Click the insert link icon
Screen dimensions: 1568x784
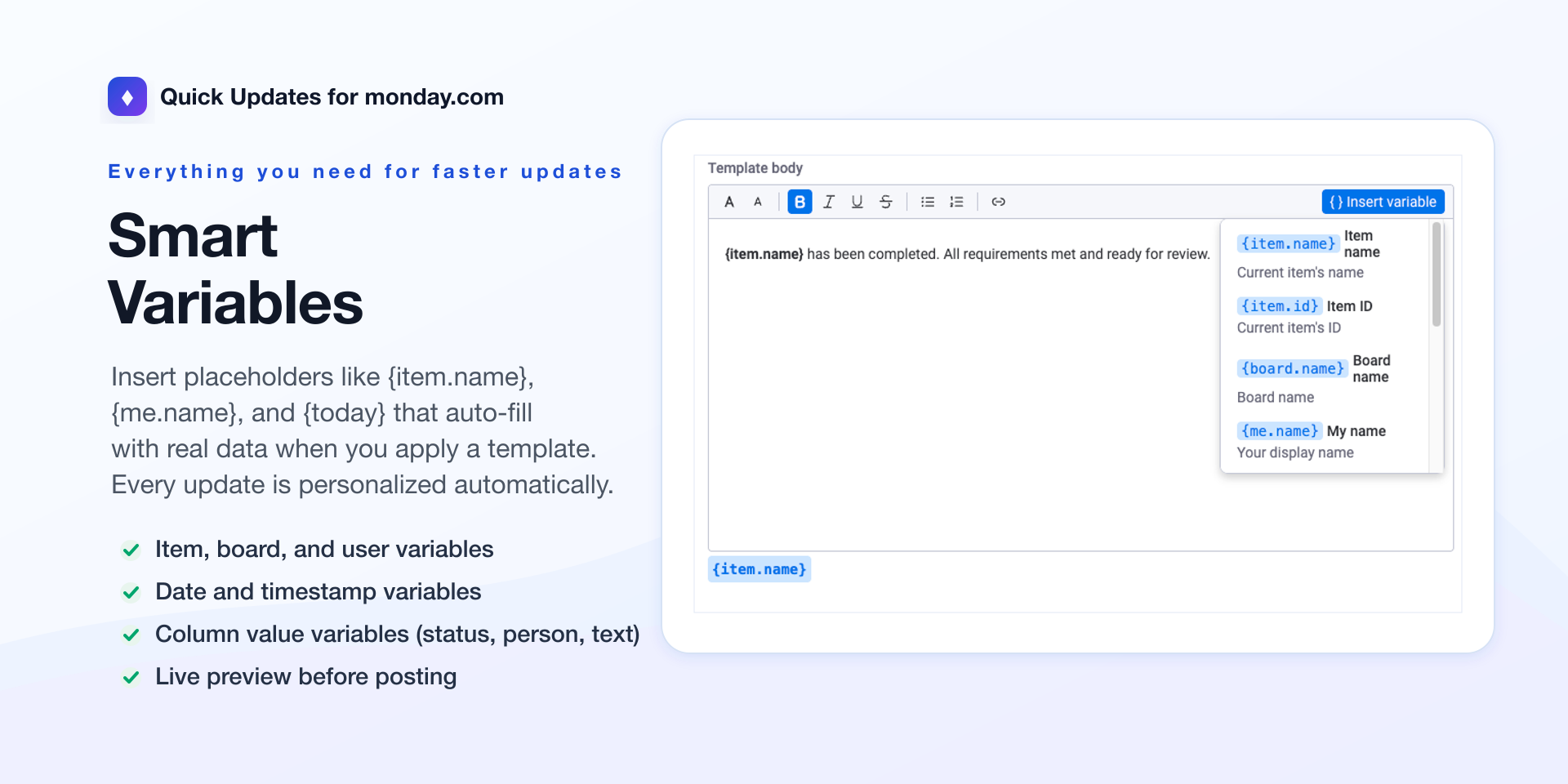coord(998,202)
